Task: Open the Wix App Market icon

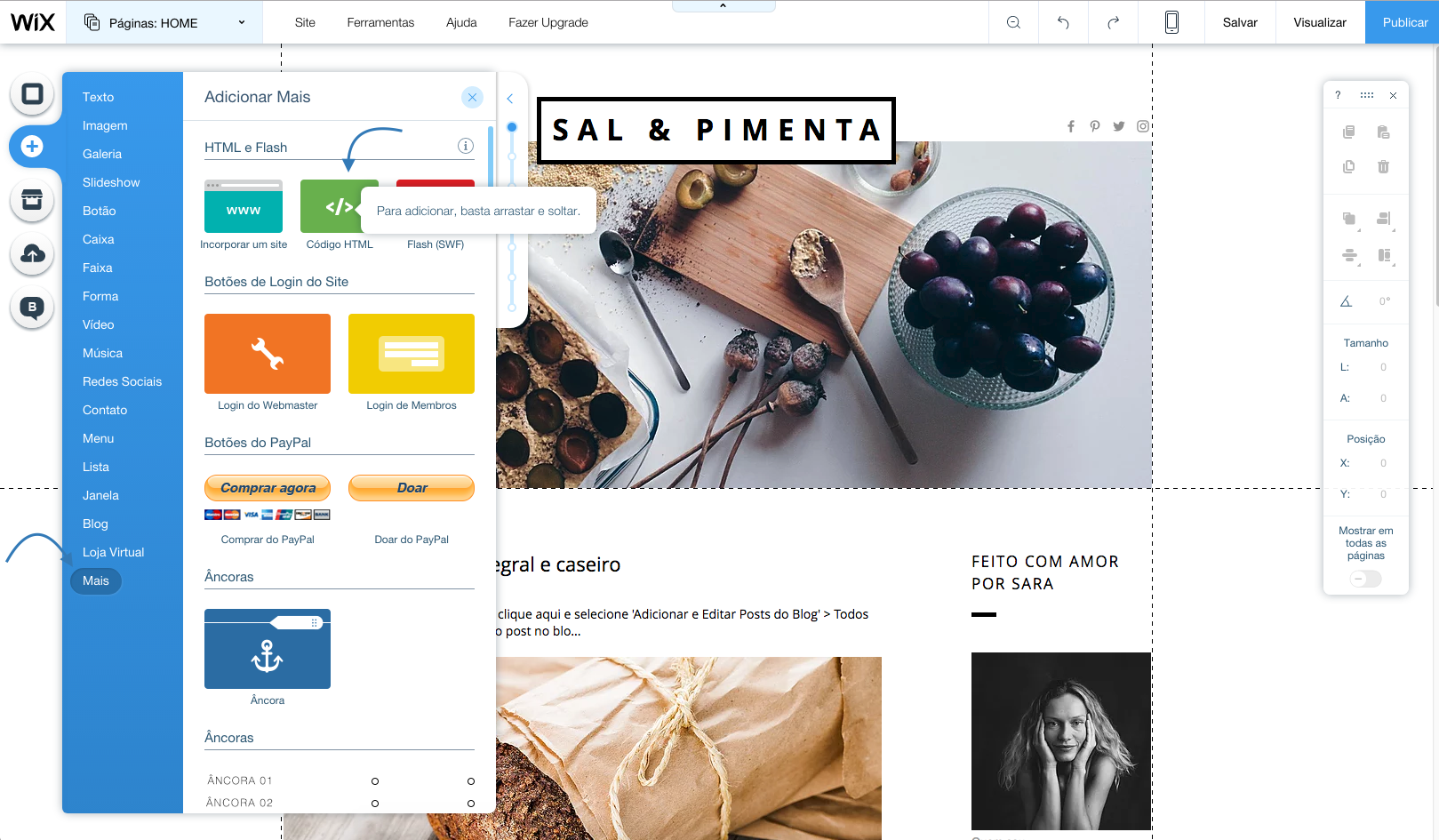Action: click(x=32, y=200)
